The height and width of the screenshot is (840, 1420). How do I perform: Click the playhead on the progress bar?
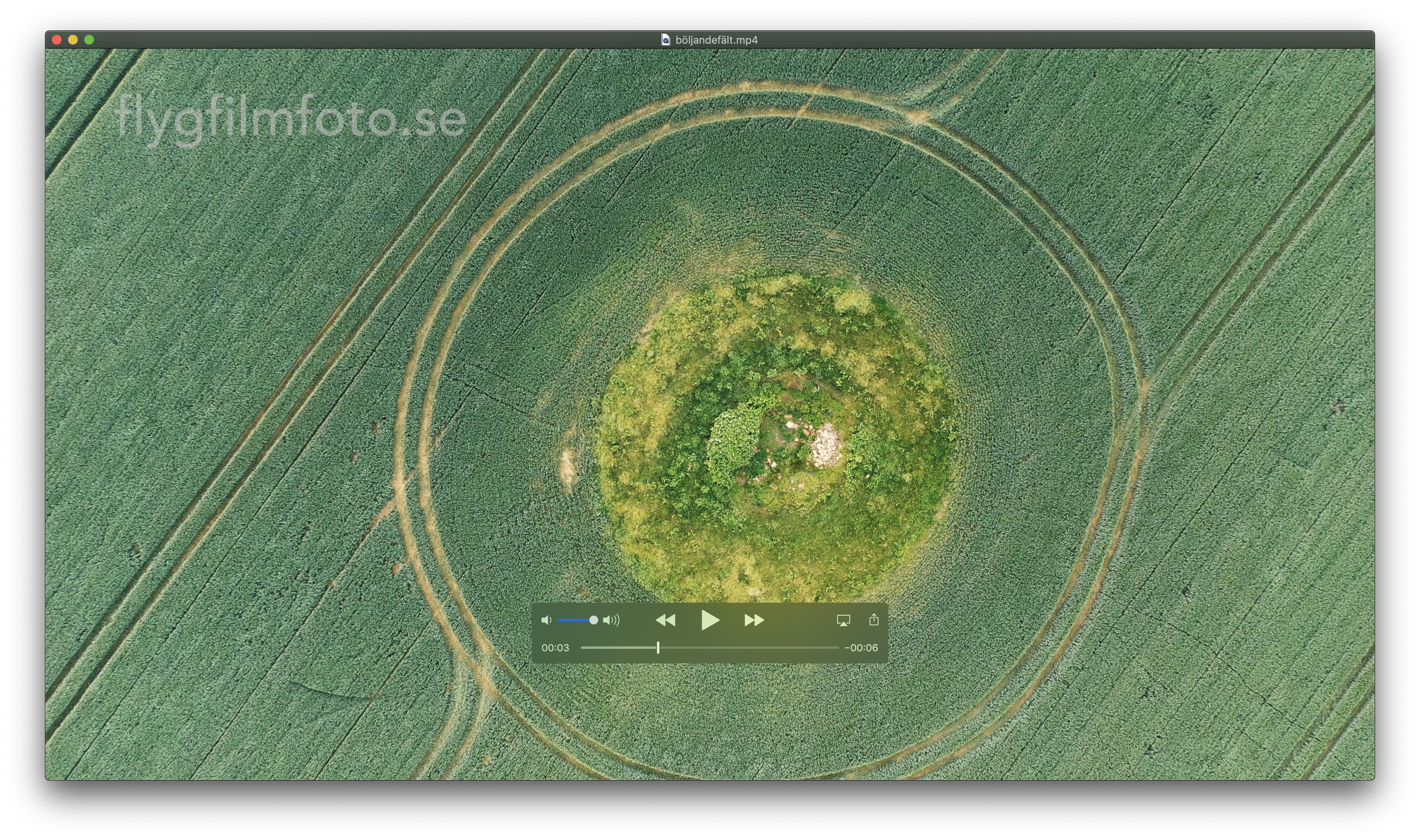[658, 648]
